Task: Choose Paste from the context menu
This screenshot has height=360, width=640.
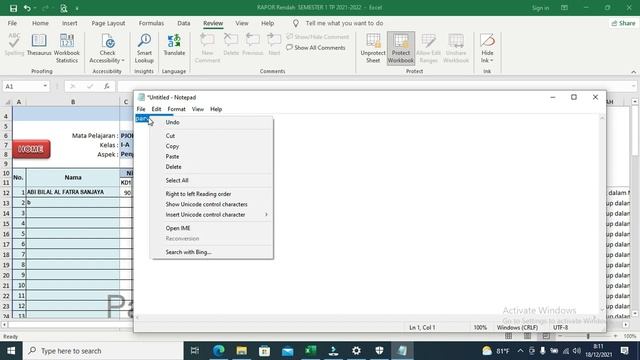Action: pos(211,157)
